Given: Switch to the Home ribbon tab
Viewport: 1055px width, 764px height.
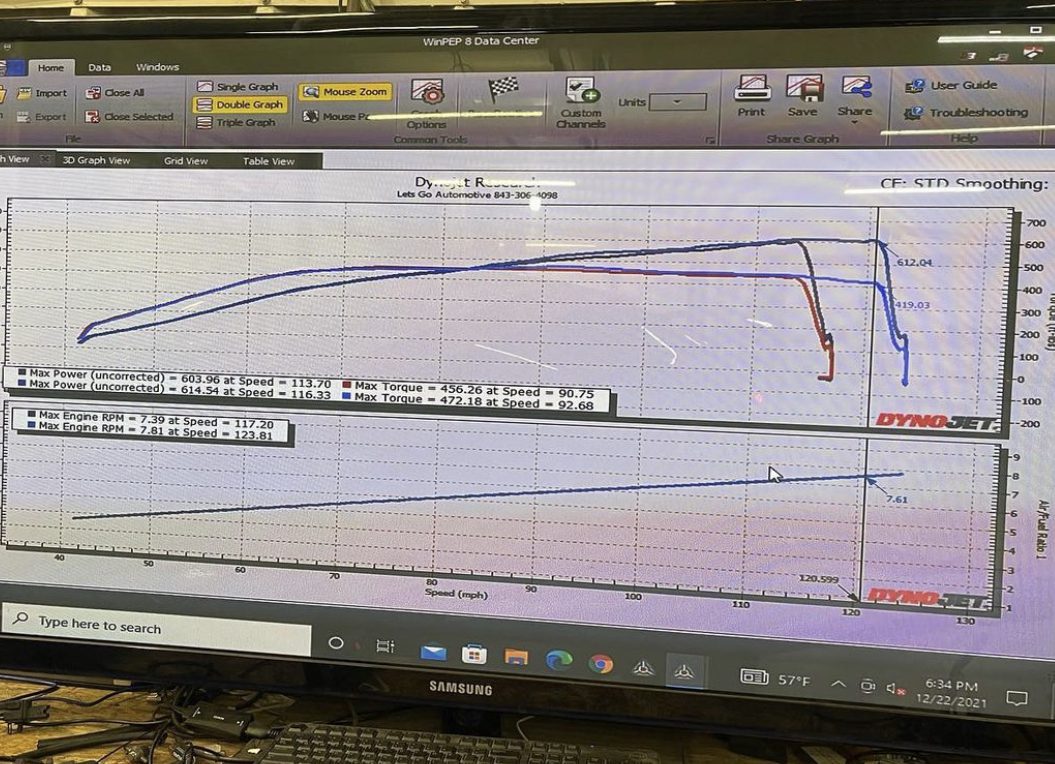Looking at the screenshot, I should [x=50, y=67].
